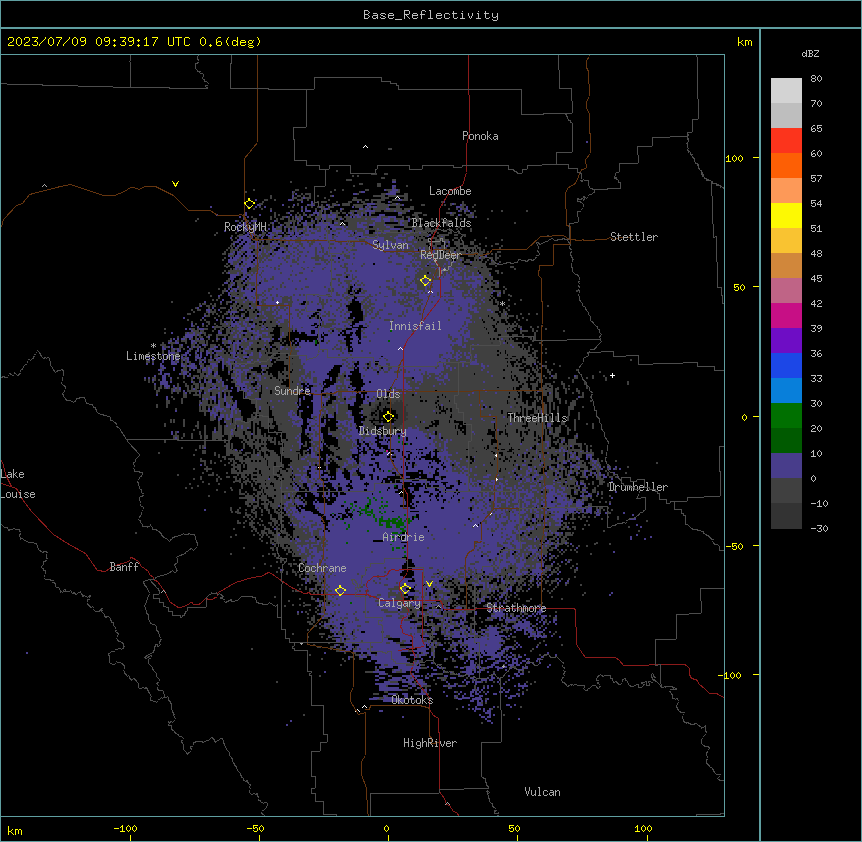Click the Sundre label
Image resolution: width=862 pixels, height=842 pixels.
tap(292, 391)
